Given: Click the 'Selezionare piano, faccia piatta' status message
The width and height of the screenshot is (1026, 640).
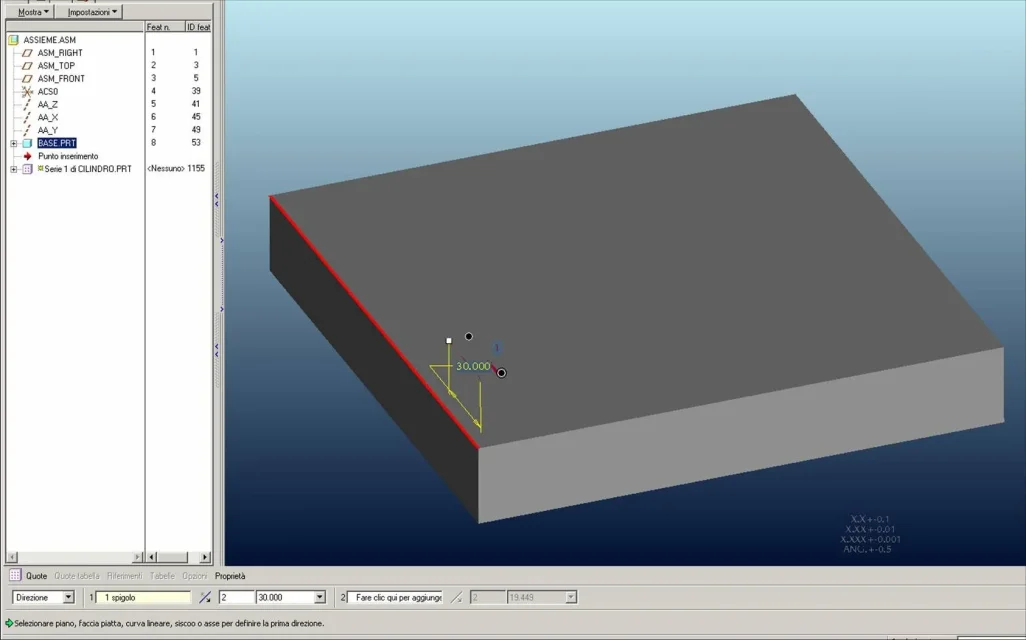Looking at the screenshot, I should tap(169, 624).
